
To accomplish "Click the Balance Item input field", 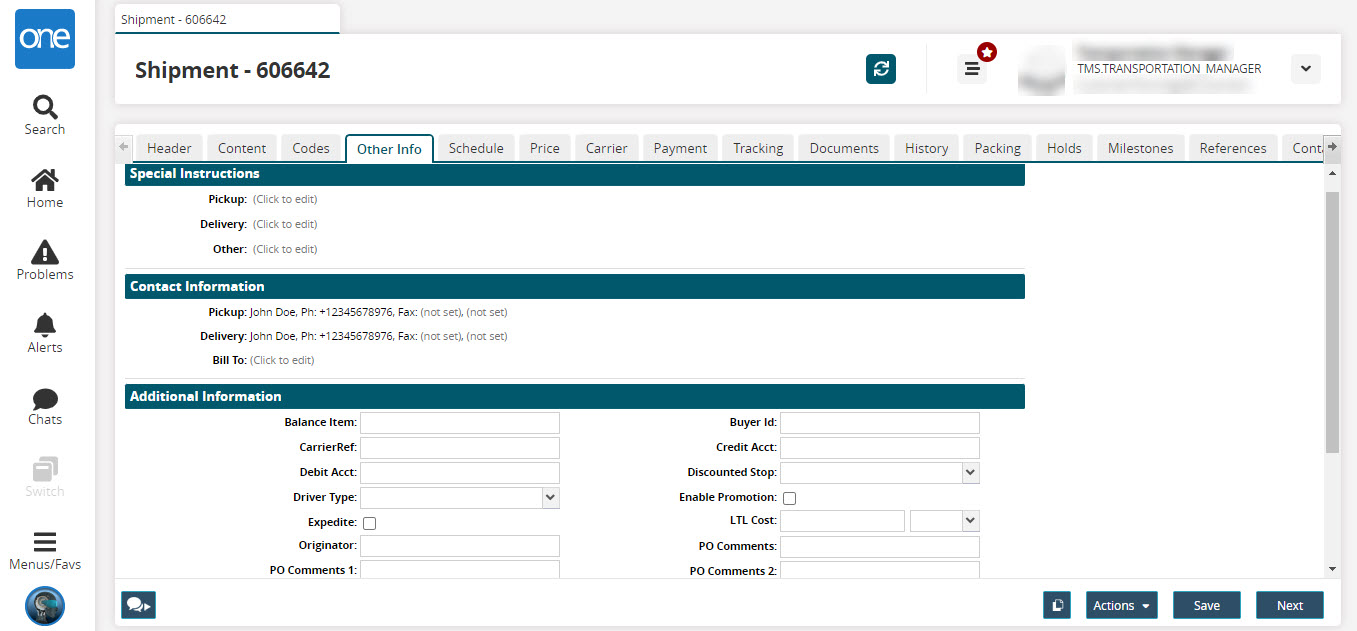I will click(459, 423).
